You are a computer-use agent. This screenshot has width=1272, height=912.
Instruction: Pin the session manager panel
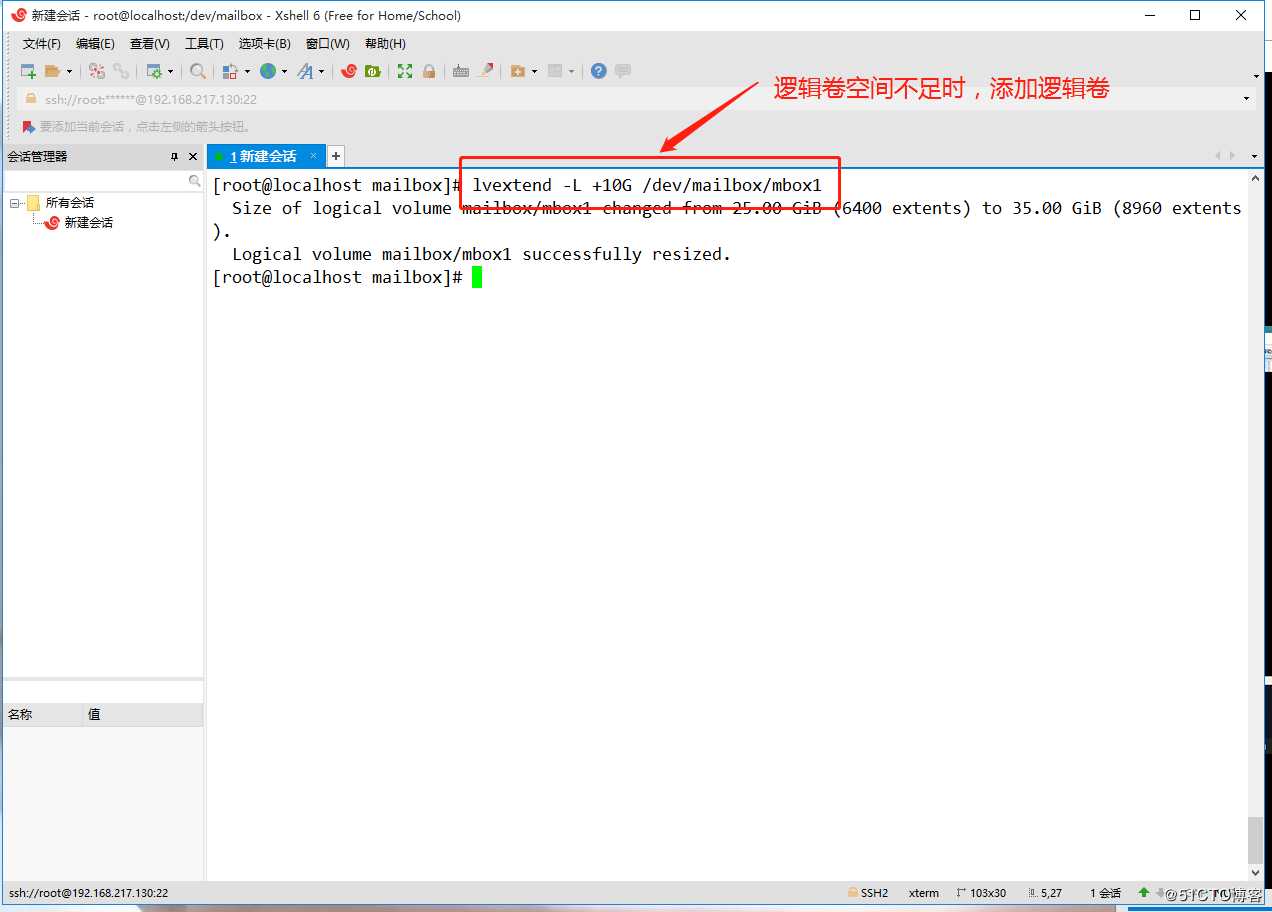point(174,156)
